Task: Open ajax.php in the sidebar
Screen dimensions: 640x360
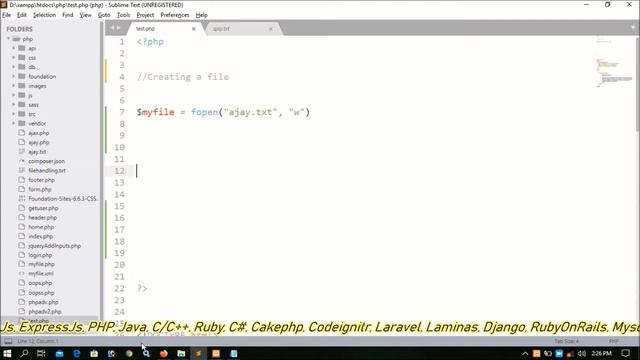Action: pos(39,133)
